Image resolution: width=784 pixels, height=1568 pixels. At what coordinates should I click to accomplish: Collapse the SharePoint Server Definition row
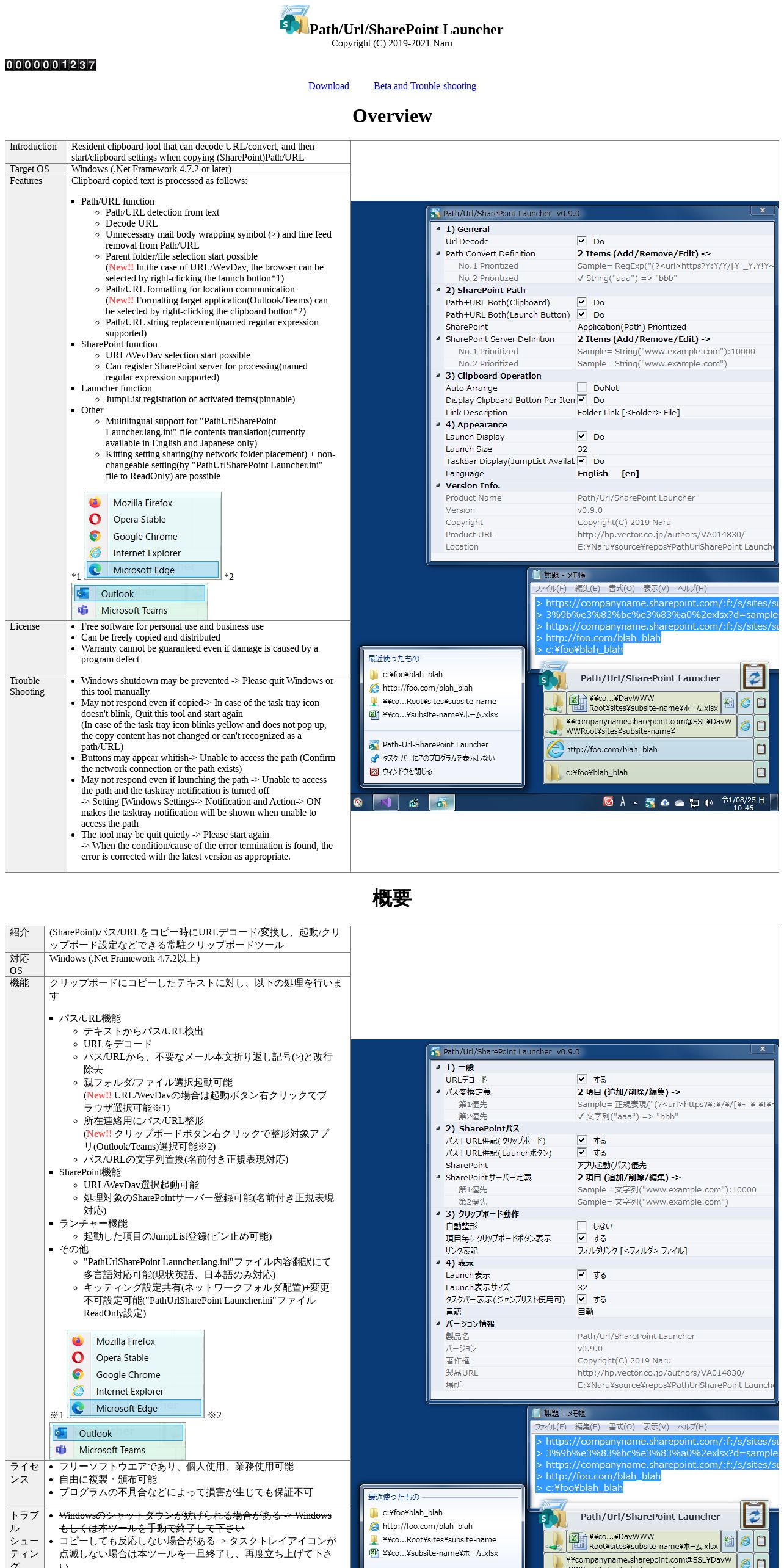(x=438, y=339)
